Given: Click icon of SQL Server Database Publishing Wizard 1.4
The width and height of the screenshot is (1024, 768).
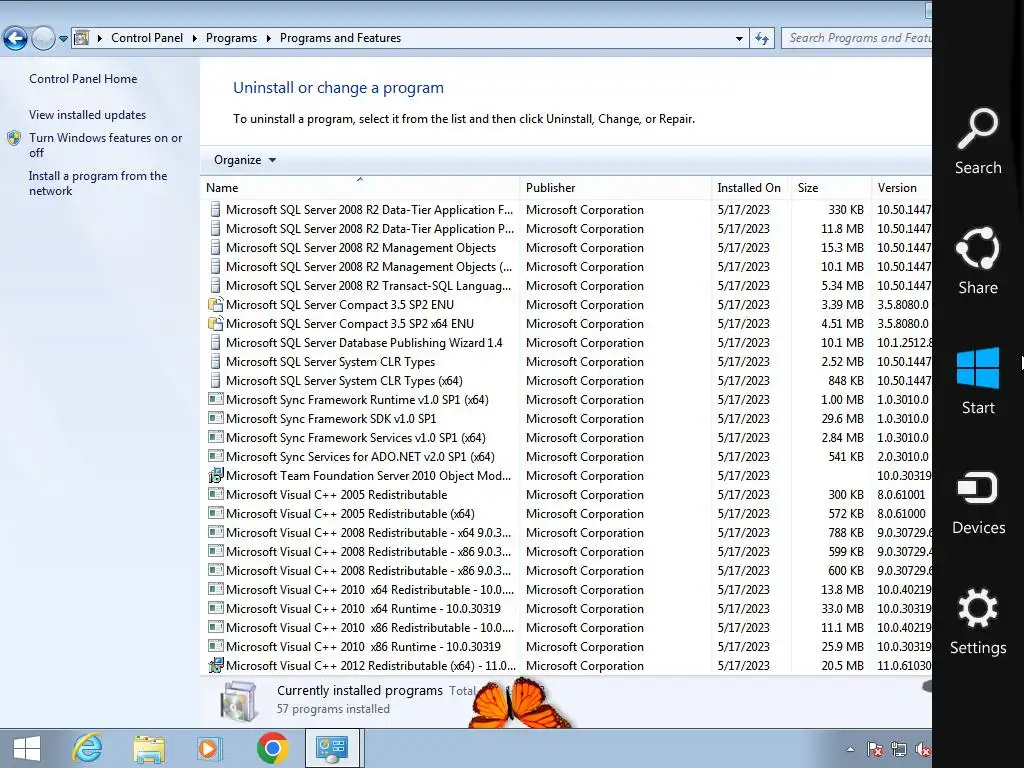Looking at the screenshot, I should tap(216, 342).
